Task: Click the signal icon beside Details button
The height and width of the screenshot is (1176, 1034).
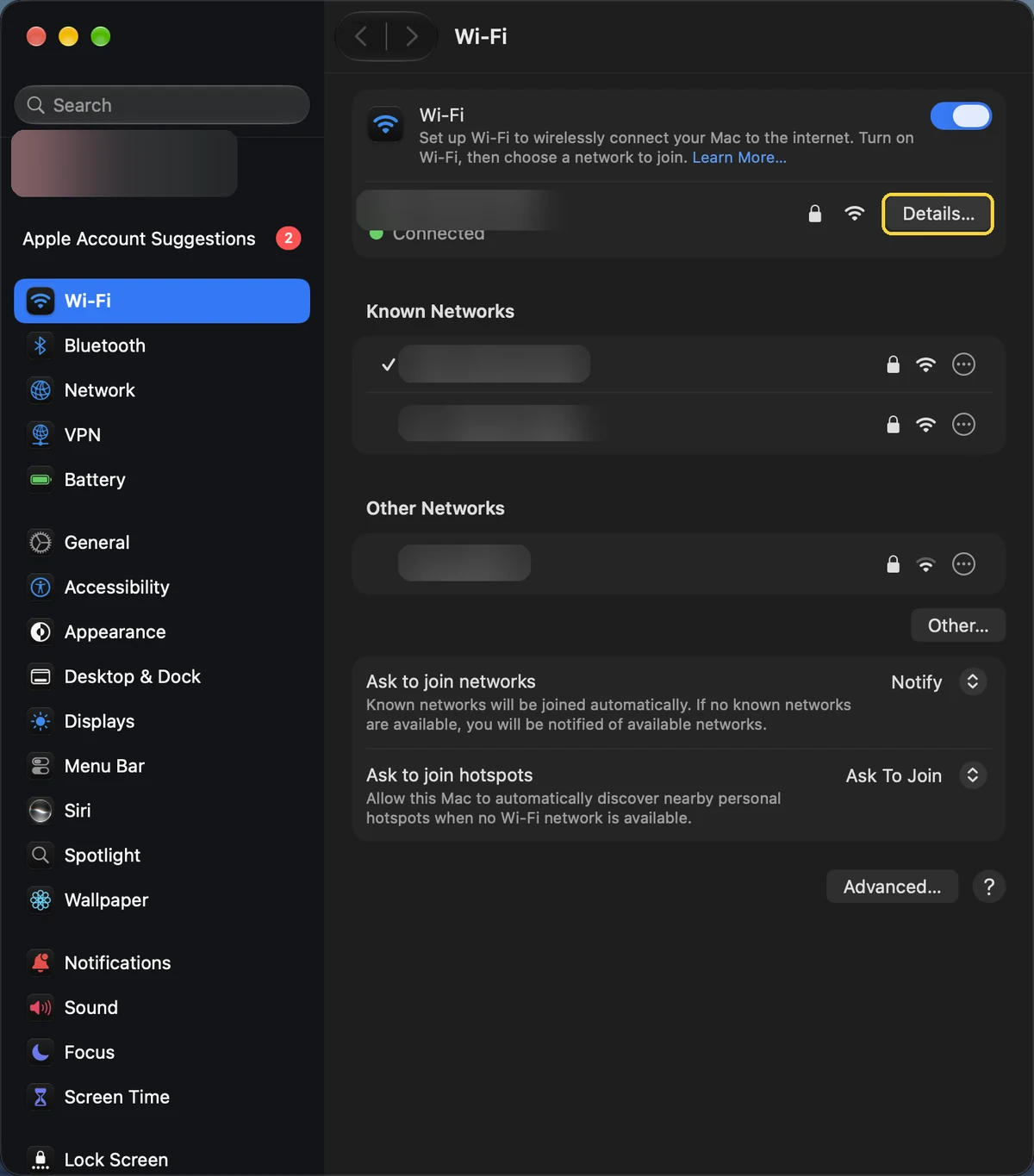Action: pos(855,214)
